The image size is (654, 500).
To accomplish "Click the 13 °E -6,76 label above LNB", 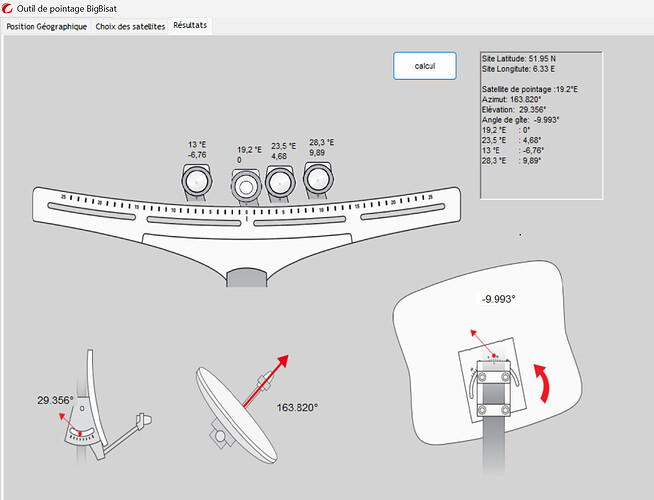I will coord(197,150).
